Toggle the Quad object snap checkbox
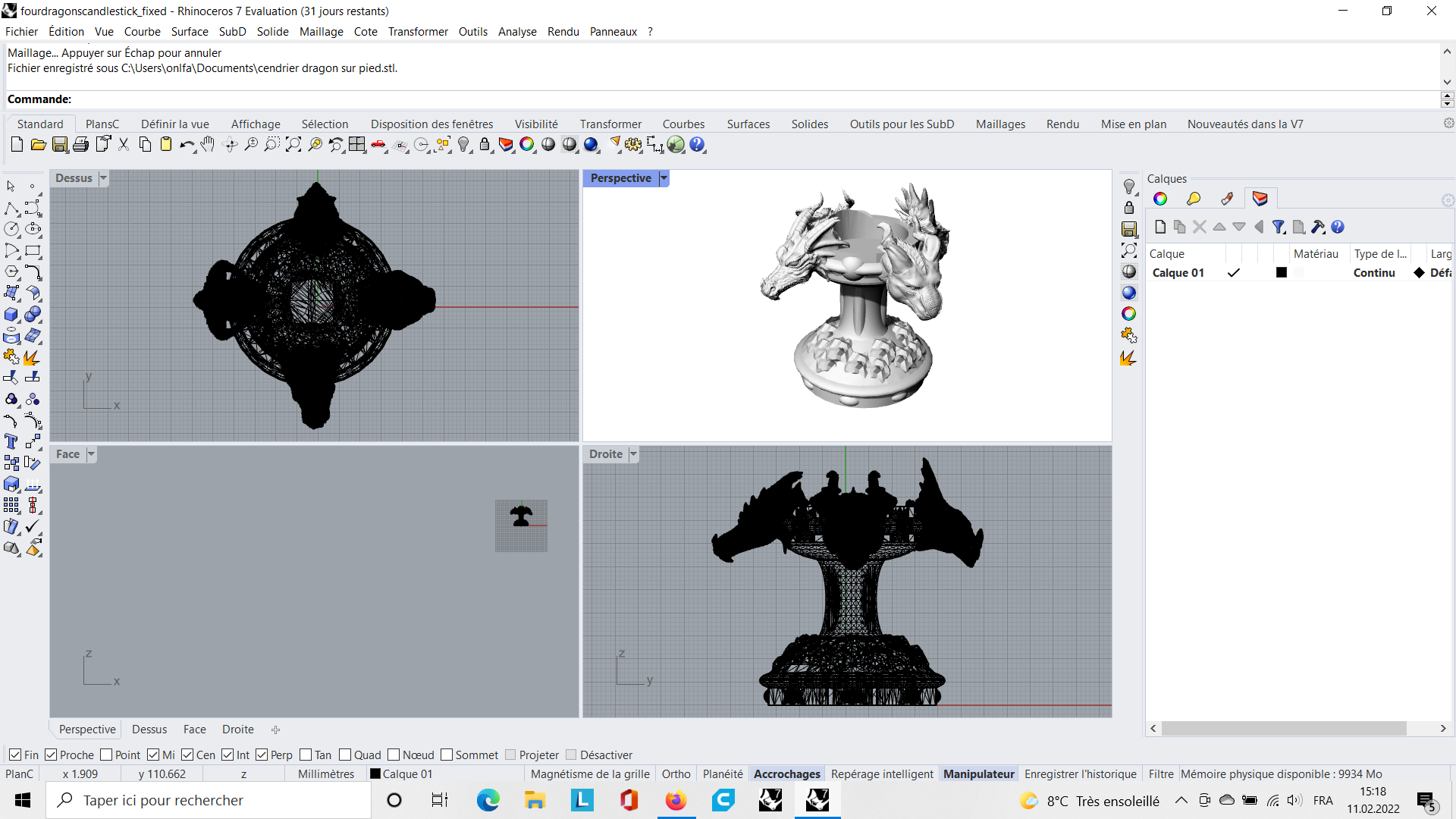 click(x=345, y=755)
